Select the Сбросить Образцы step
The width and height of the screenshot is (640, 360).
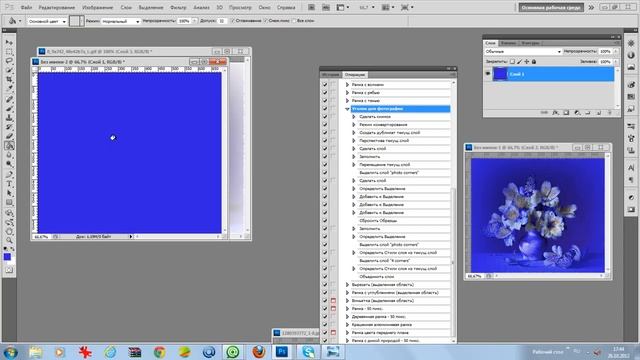[378, 220]
